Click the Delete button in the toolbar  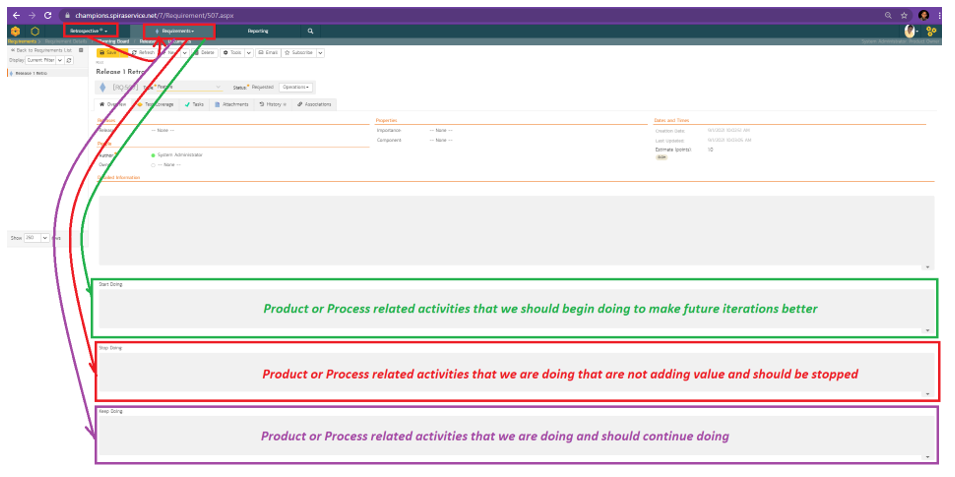point(204,52)
